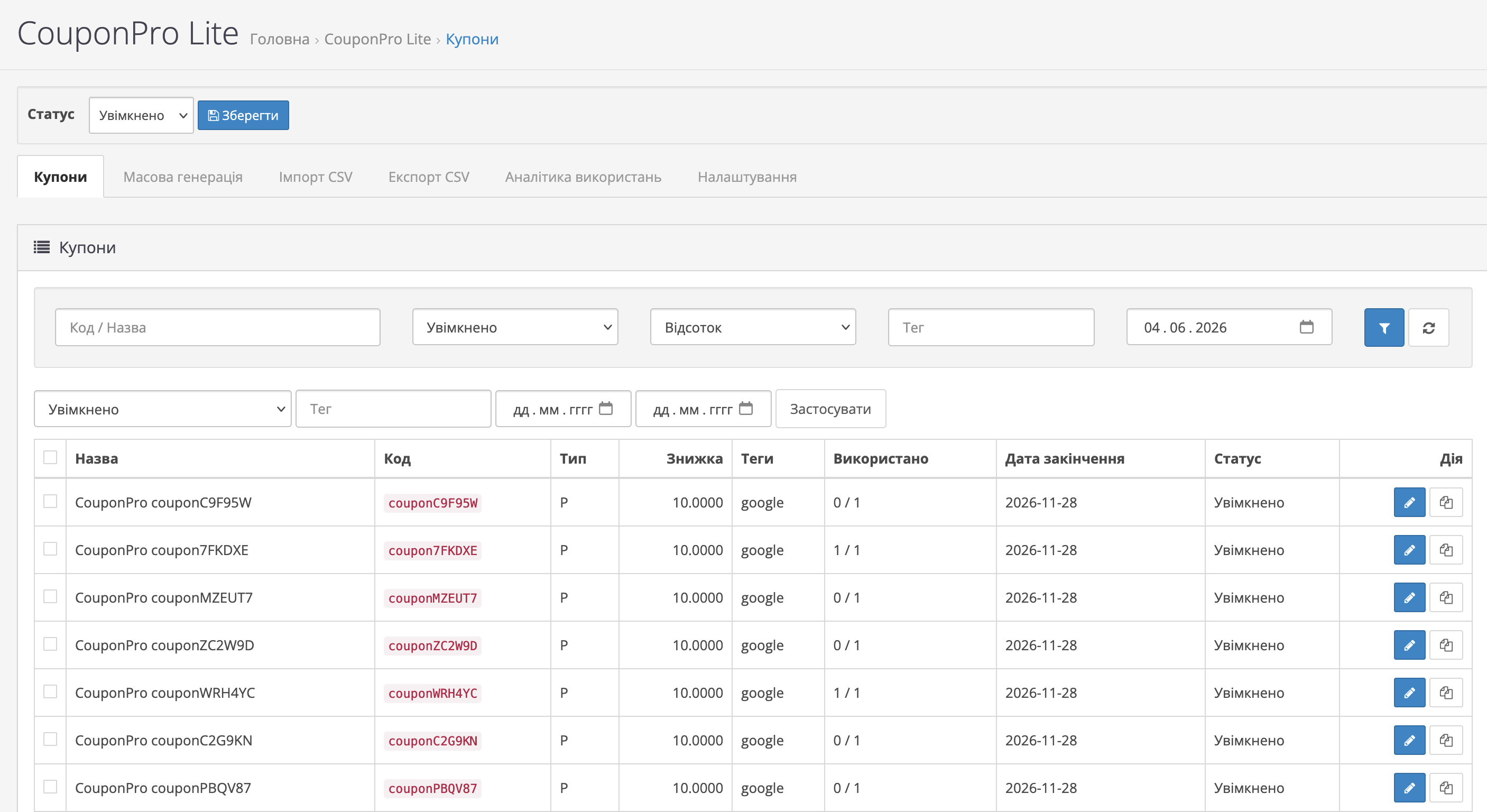
Task: Copy coupon couponC9F95W using duplicate icon
Action: click(1446, 502)
